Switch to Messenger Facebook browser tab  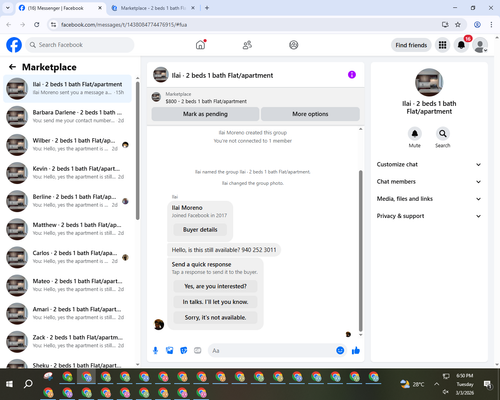tap(60, 8)
